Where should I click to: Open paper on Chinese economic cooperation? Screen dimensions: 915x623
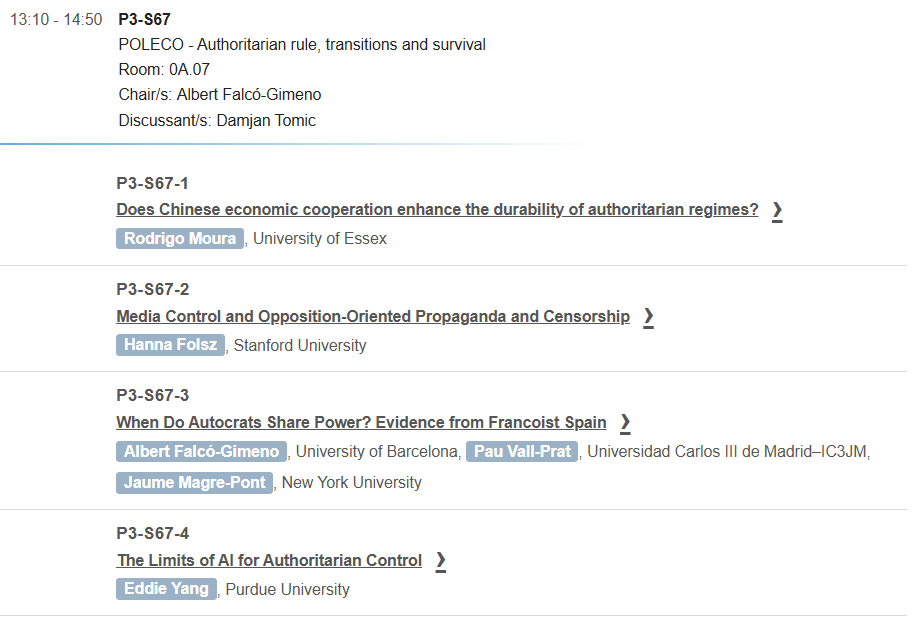[437, 210]
